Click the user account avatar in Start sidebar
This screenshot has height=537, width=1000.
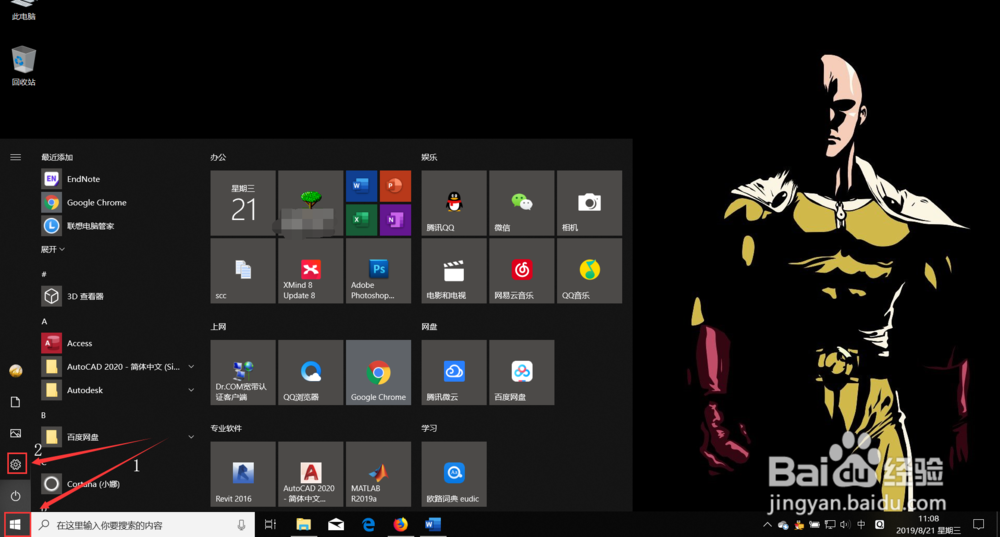16,371
